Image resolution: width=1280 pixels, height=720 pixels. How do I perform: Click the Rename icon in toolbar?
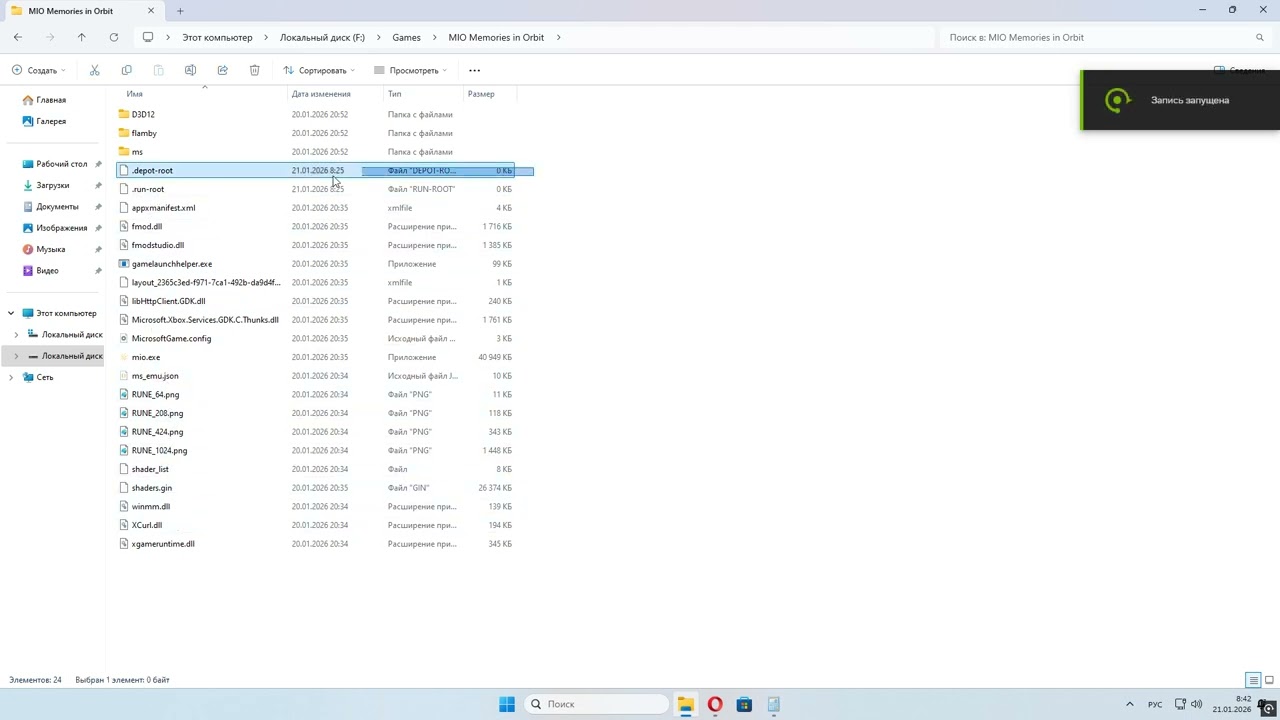tap(190, 70)
